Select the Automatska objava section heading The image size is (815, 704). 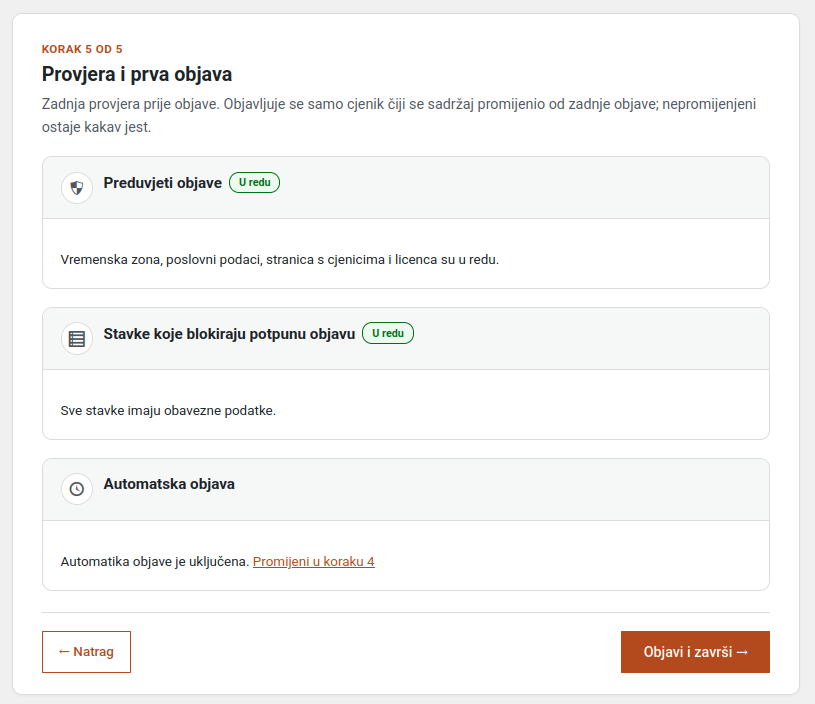click(x=169, y=484)
